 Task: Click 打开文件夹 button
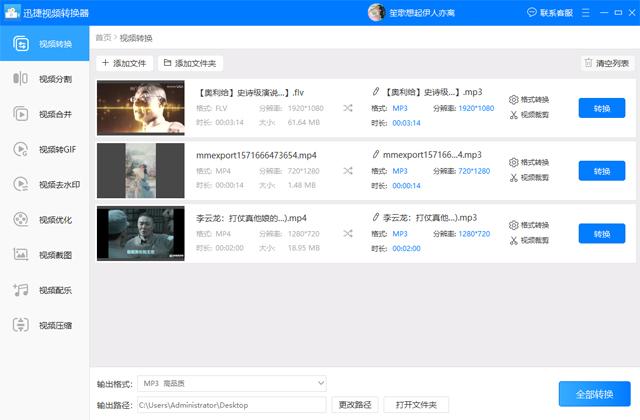(x=416, y=405)
